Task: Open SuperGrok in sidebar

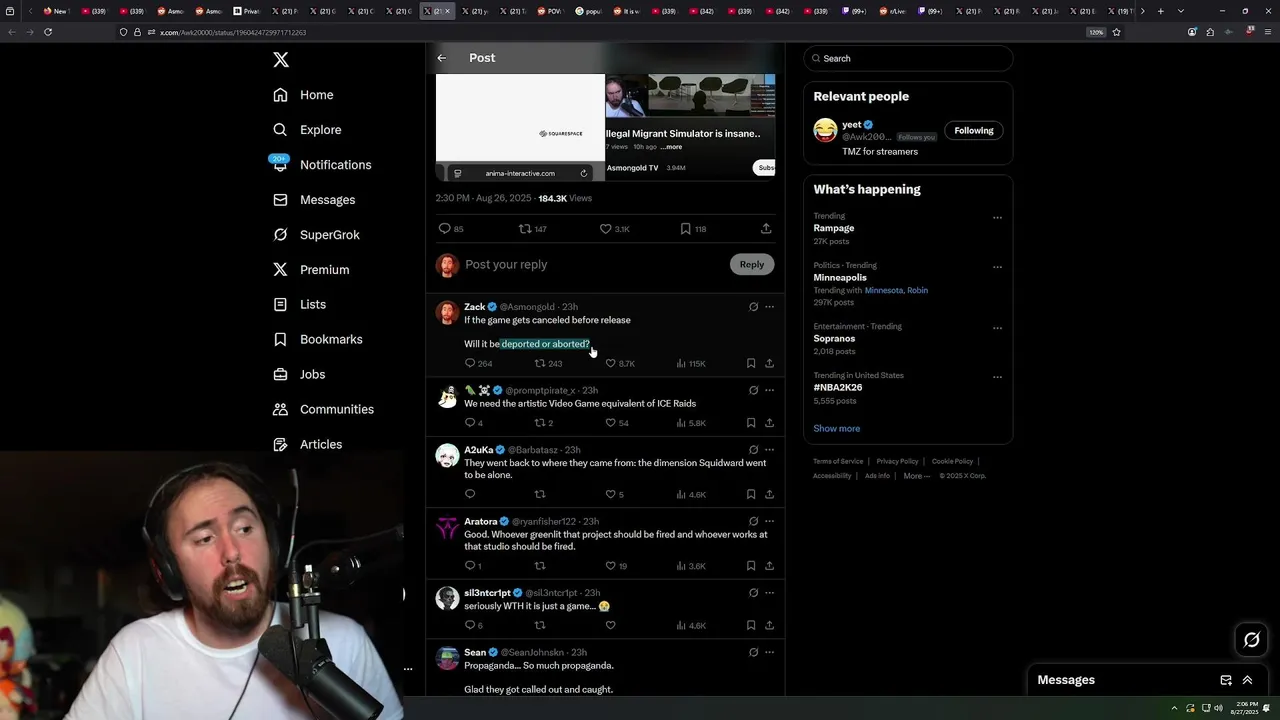Action: 316,235
